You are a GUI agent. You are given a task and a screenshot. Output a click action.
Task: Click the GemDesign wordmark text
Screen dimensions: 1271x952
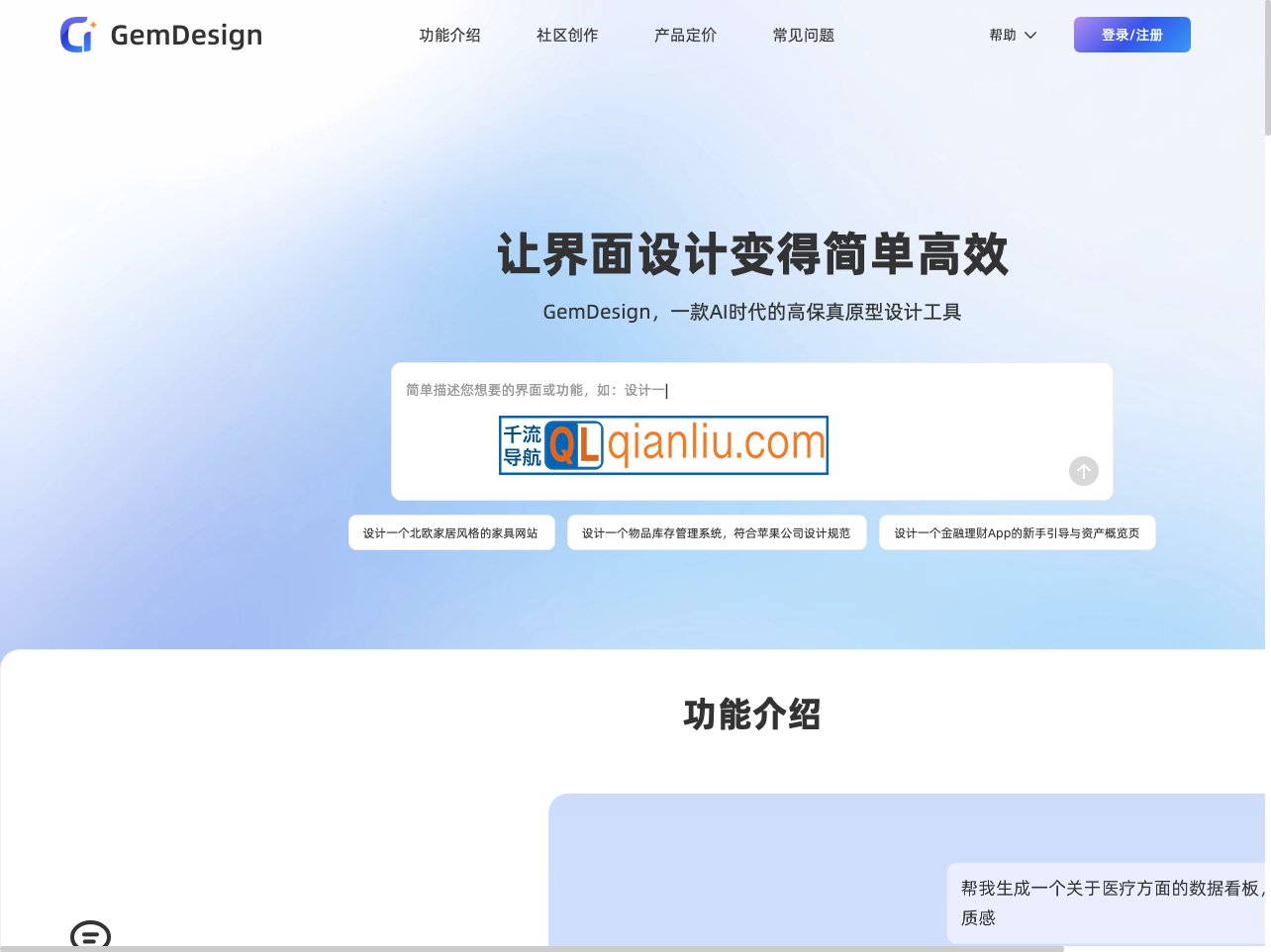(185, 35)
